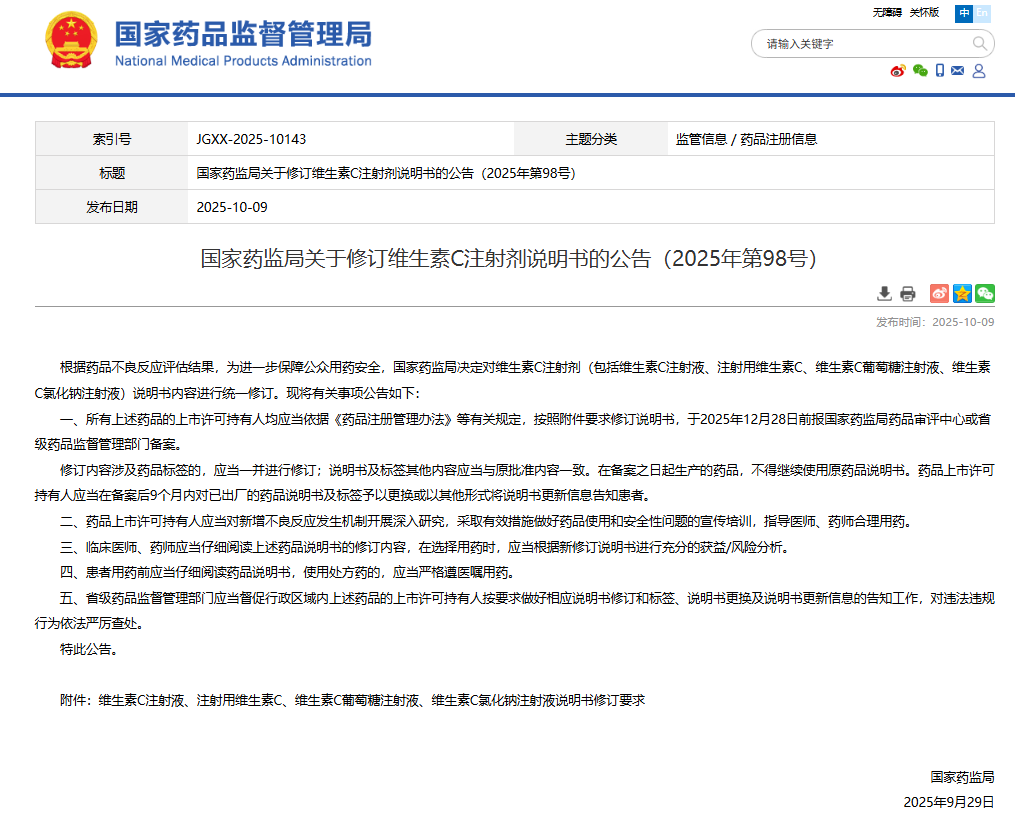Viewport: 1015px width, 823px height.
Task: Click the email envelope icon
Action: pyautogui.click(x=958, y=71)
